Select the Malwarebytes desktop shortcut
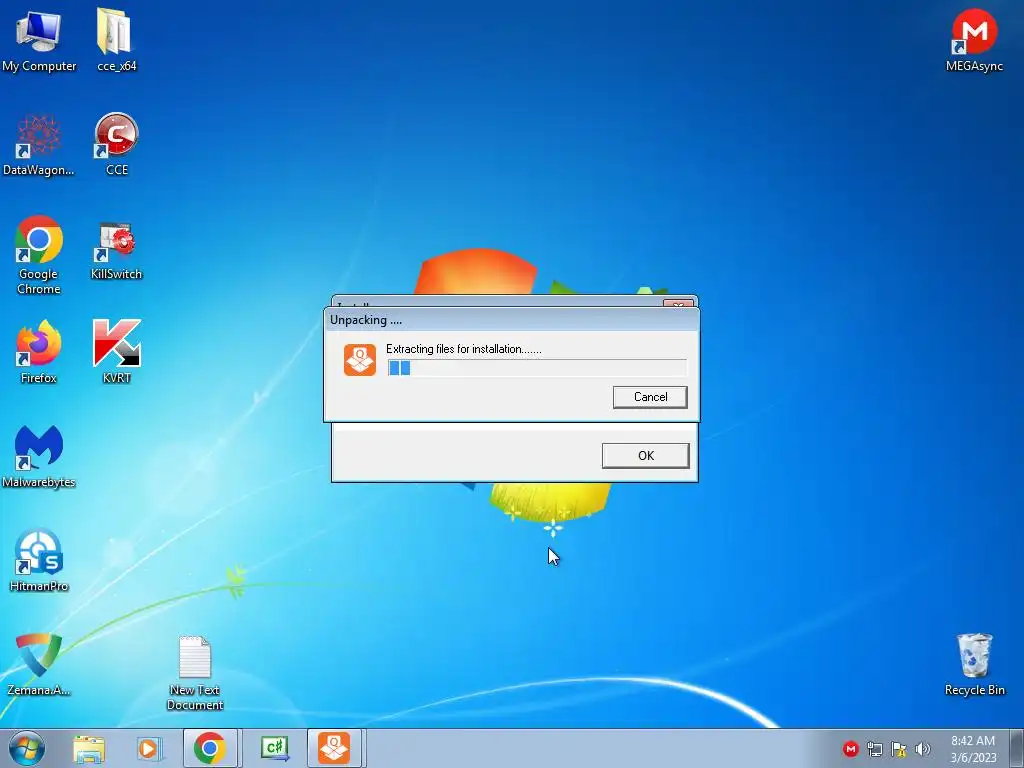The image size is (1024, 768). tap(39, 456)
